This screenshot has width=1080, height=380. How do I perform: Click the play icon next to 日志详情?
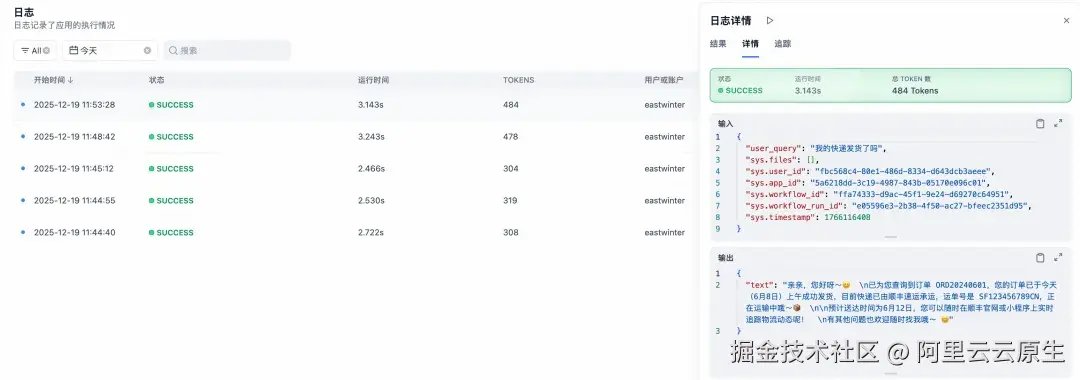coord(770,21)
